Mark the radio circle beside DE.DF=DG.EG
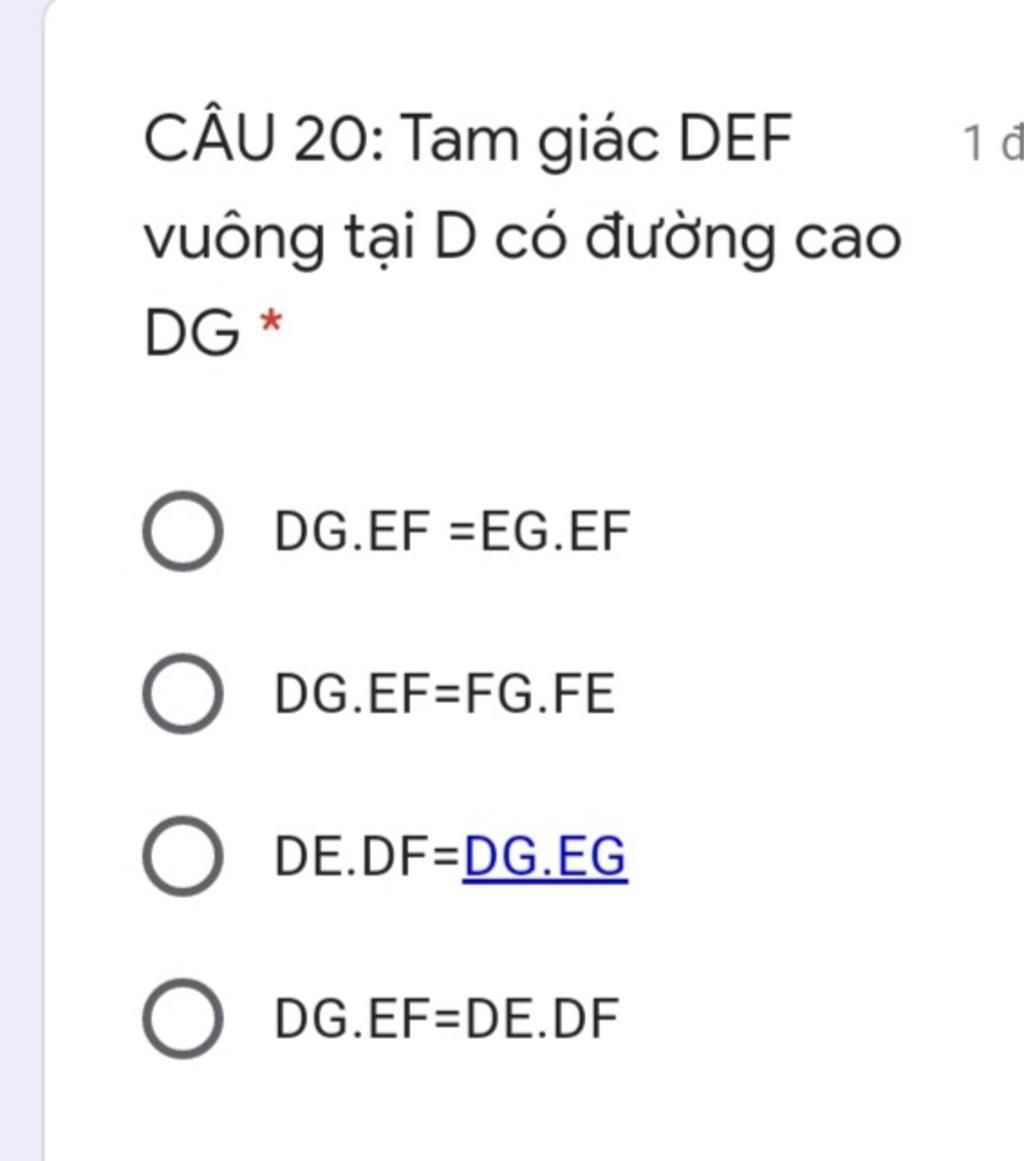Screen dimensions: 1024x1161 pyautogui.click(x=182, y=856)
